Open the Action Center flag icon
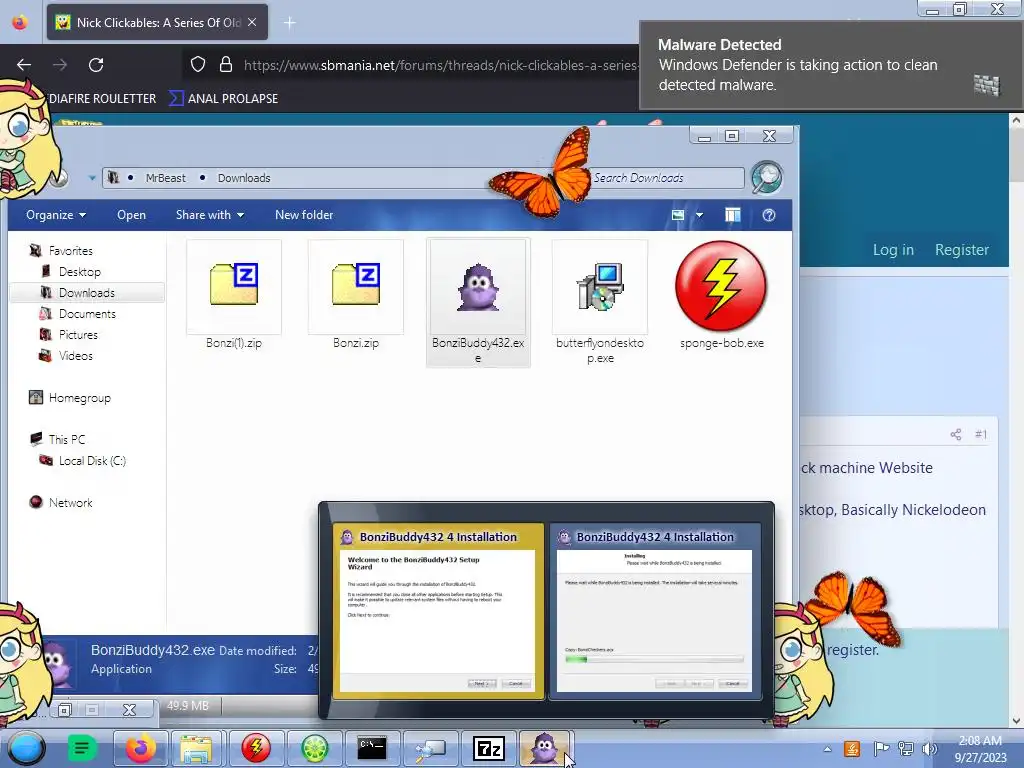 click(880, 749)
